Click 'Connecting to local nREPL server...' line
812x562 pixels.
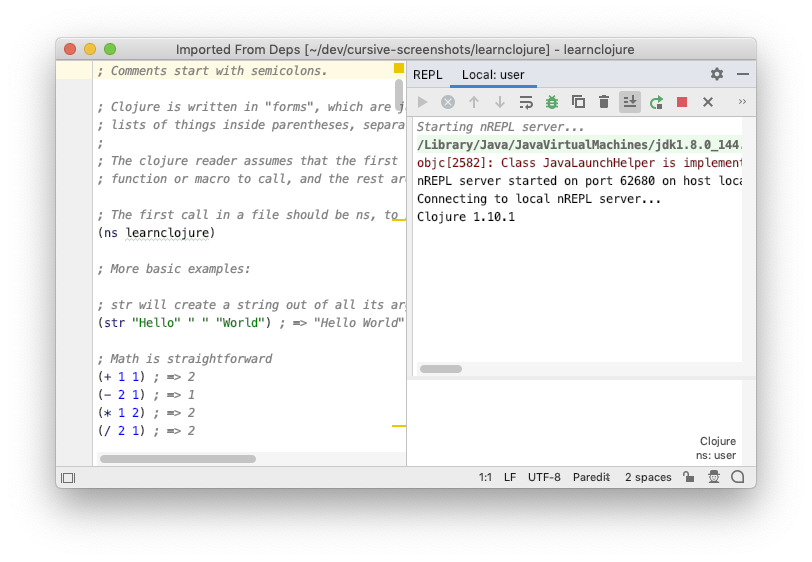[x=539, y=198]
